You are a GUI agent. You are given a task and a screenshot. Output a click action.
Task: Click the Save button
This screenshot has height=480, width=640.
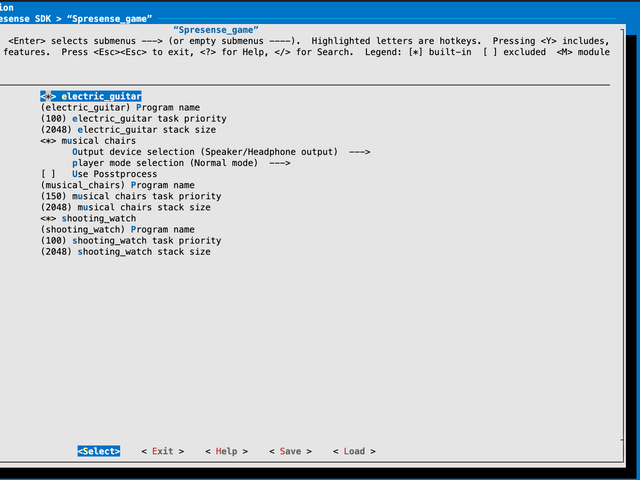coord(290,451)
